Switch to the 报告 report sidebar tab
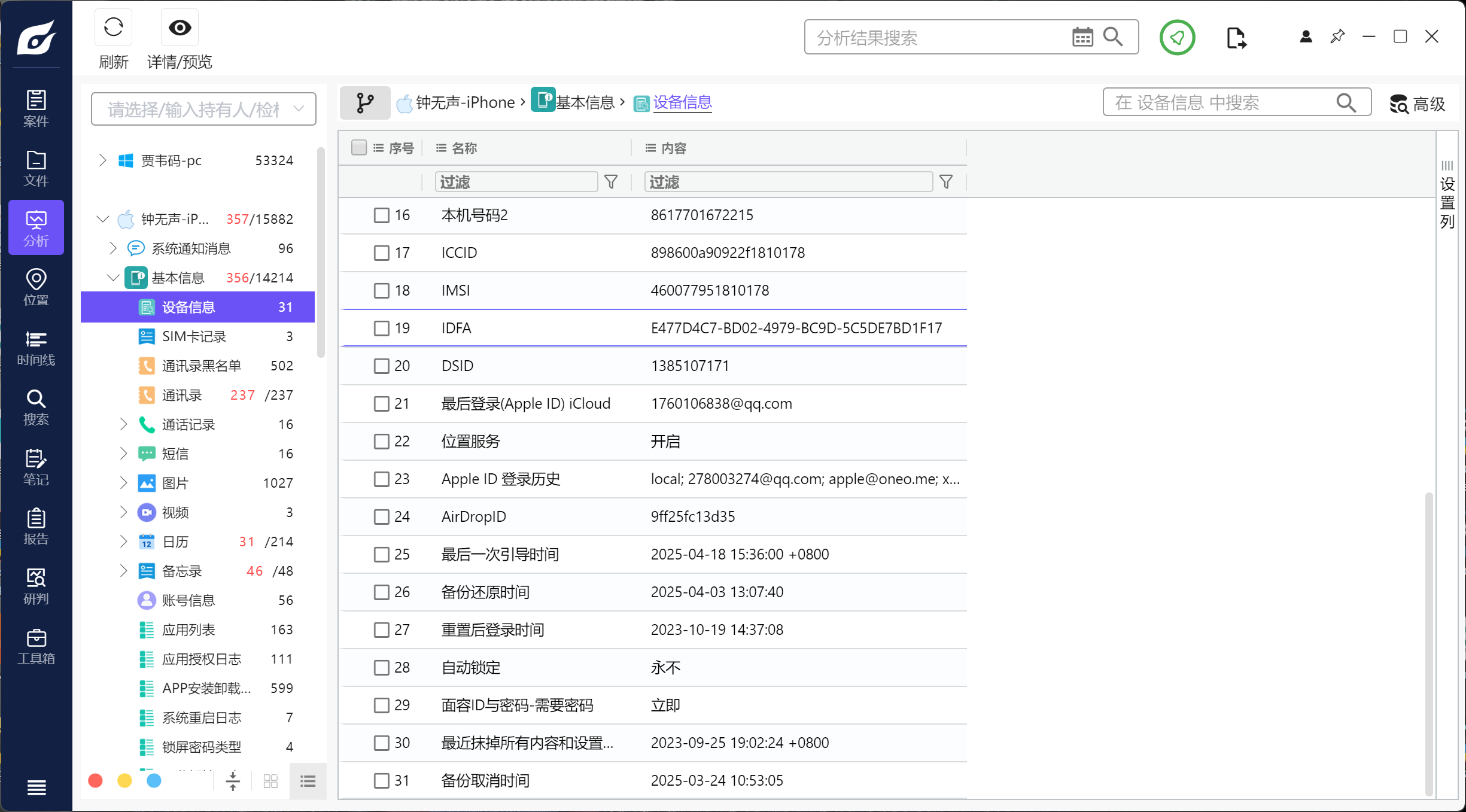The height and width of the screenshot is (812, 1466). point(36,527)
